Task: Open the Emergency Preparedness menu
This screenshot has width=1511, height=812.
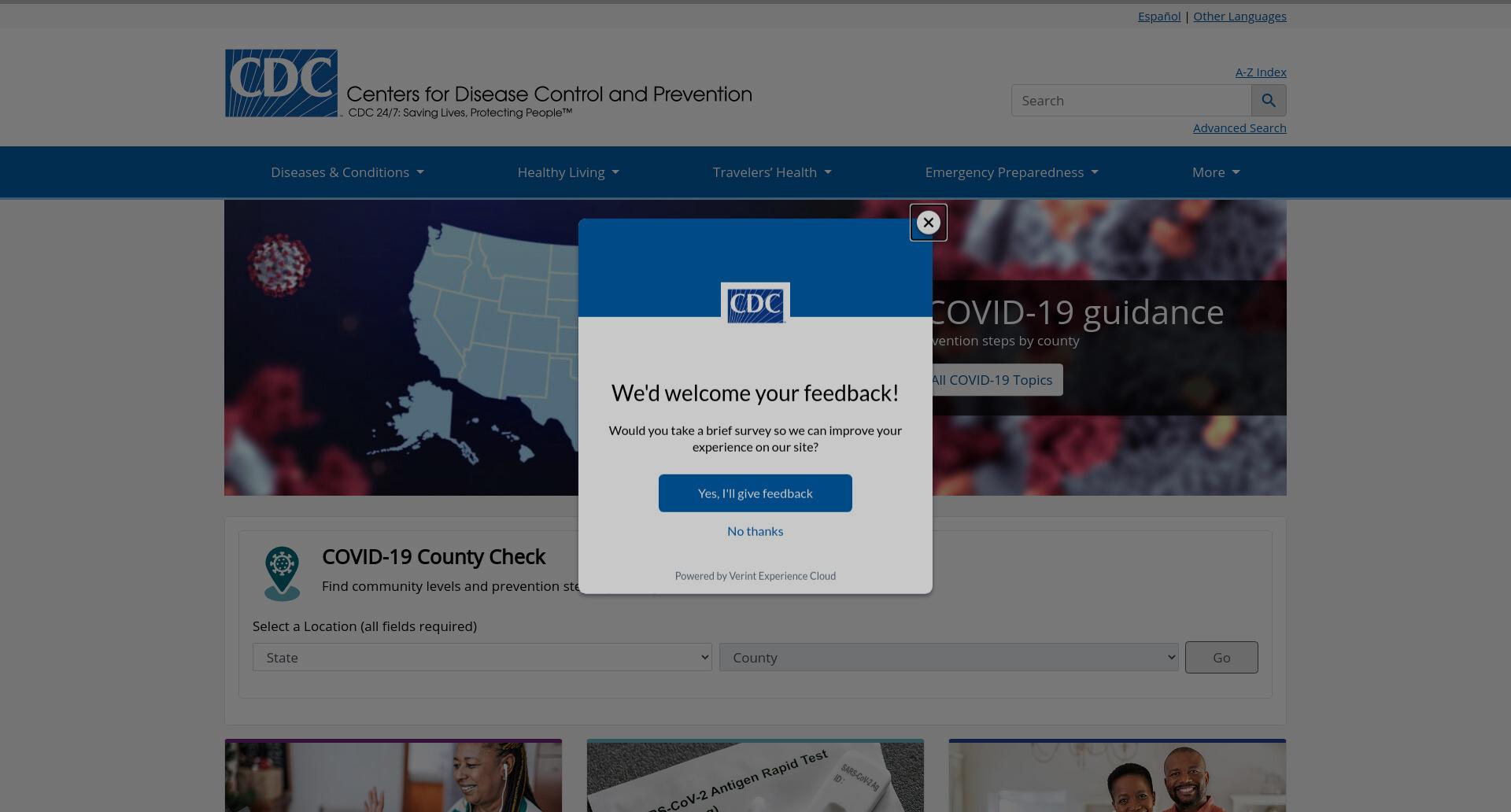Action: coord(1011,172)
